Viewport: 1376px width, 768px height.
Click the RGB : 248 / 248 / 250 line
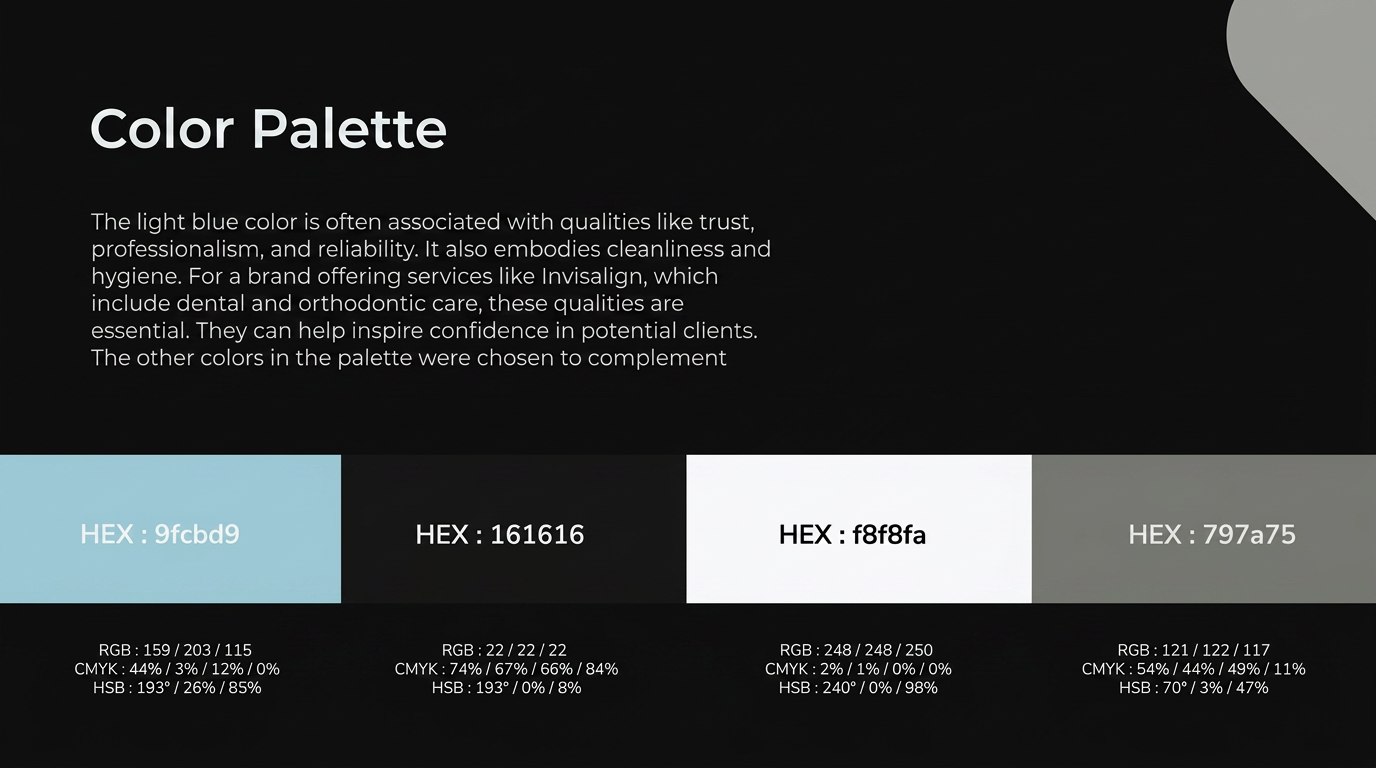856,650
